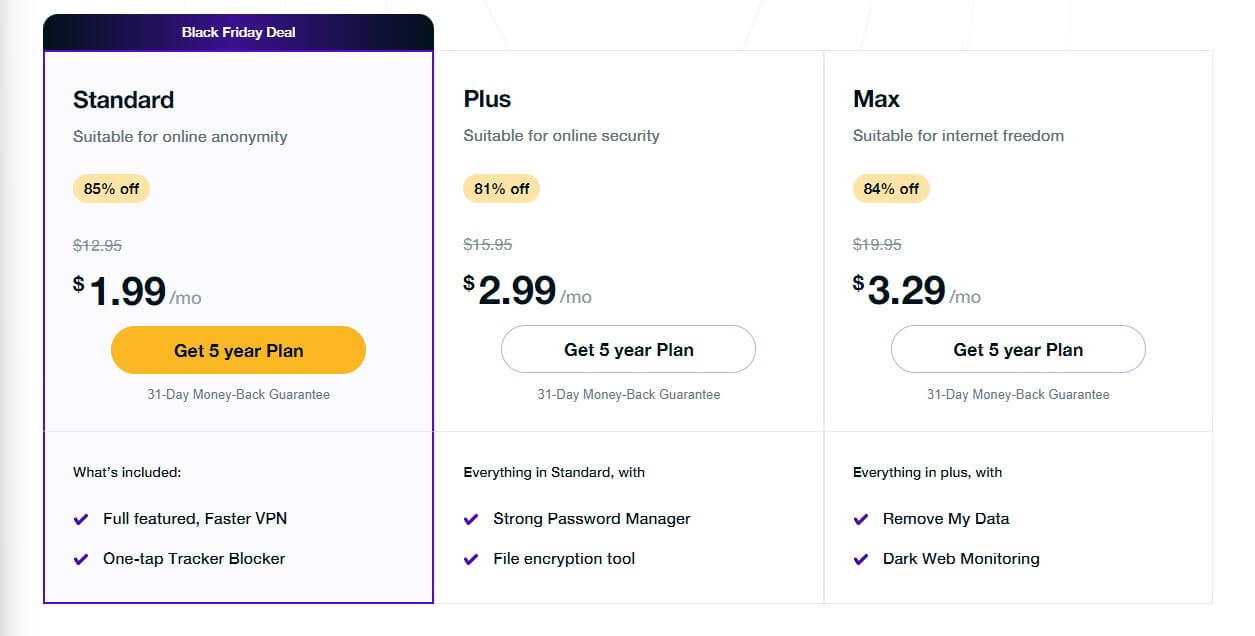Select the 85% off badge on Standard plan
Screen dimensions: 1255x636
click(111, 188)
